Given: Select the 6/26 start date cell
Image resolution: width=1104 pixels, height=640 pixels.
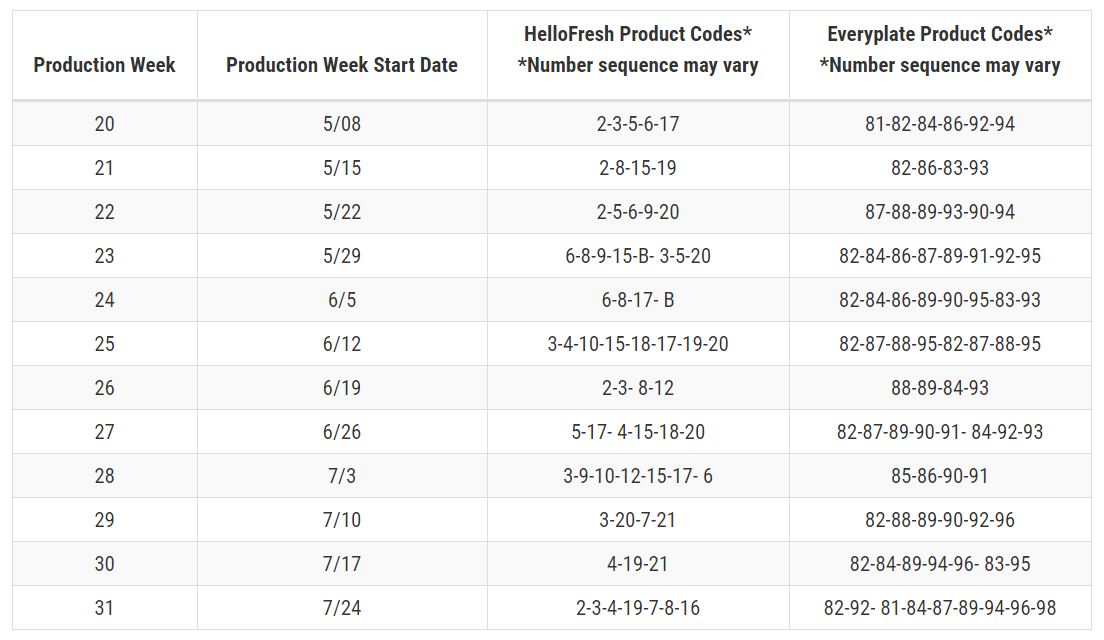Looking at the screenshot, I should [x=342, y=432].
